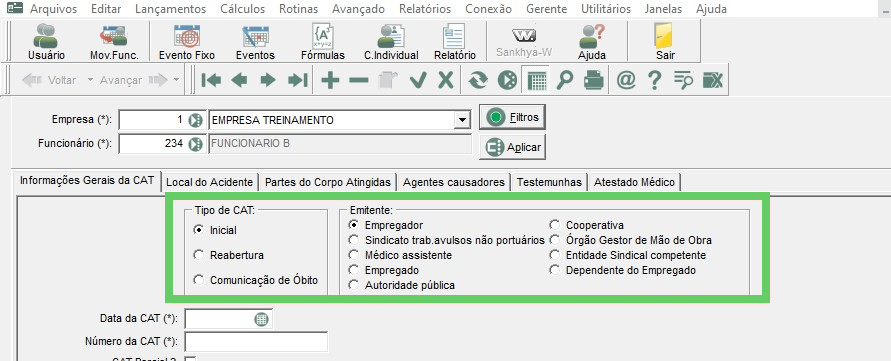Open Eventos calendar icon
Viewport: 891px width, 361px height.
point(255,42)
